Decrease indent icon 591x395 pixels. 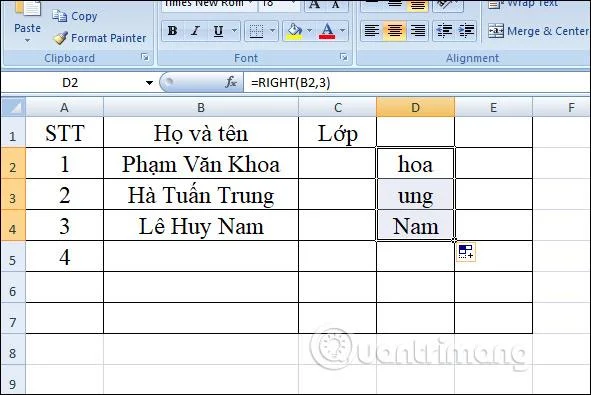tap(444, 31)
